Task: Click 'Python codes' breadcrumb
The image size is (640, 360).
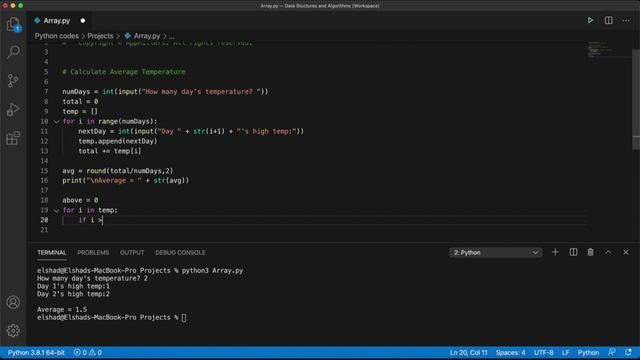Action: pyautogui.click(x=57, y=36)
